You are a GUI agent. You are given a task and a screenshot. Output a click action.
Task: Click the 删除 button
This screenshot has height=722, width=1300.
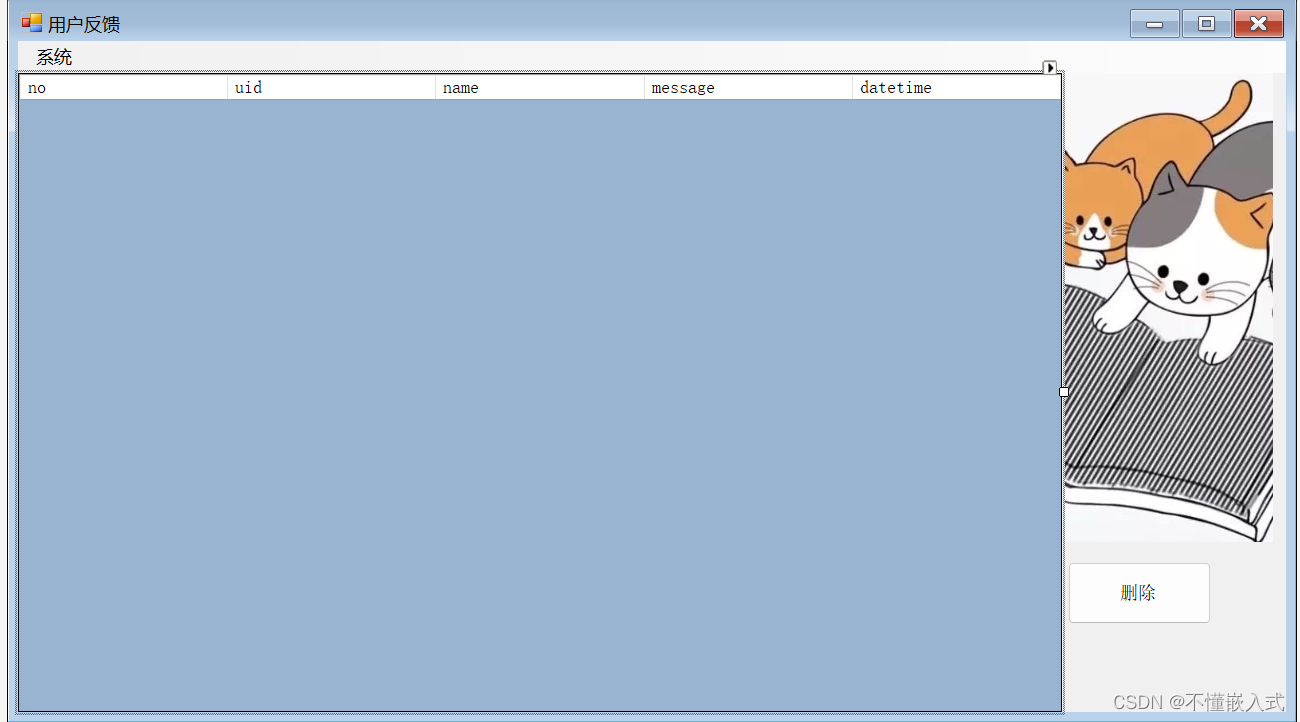(x=1139, y=593)
